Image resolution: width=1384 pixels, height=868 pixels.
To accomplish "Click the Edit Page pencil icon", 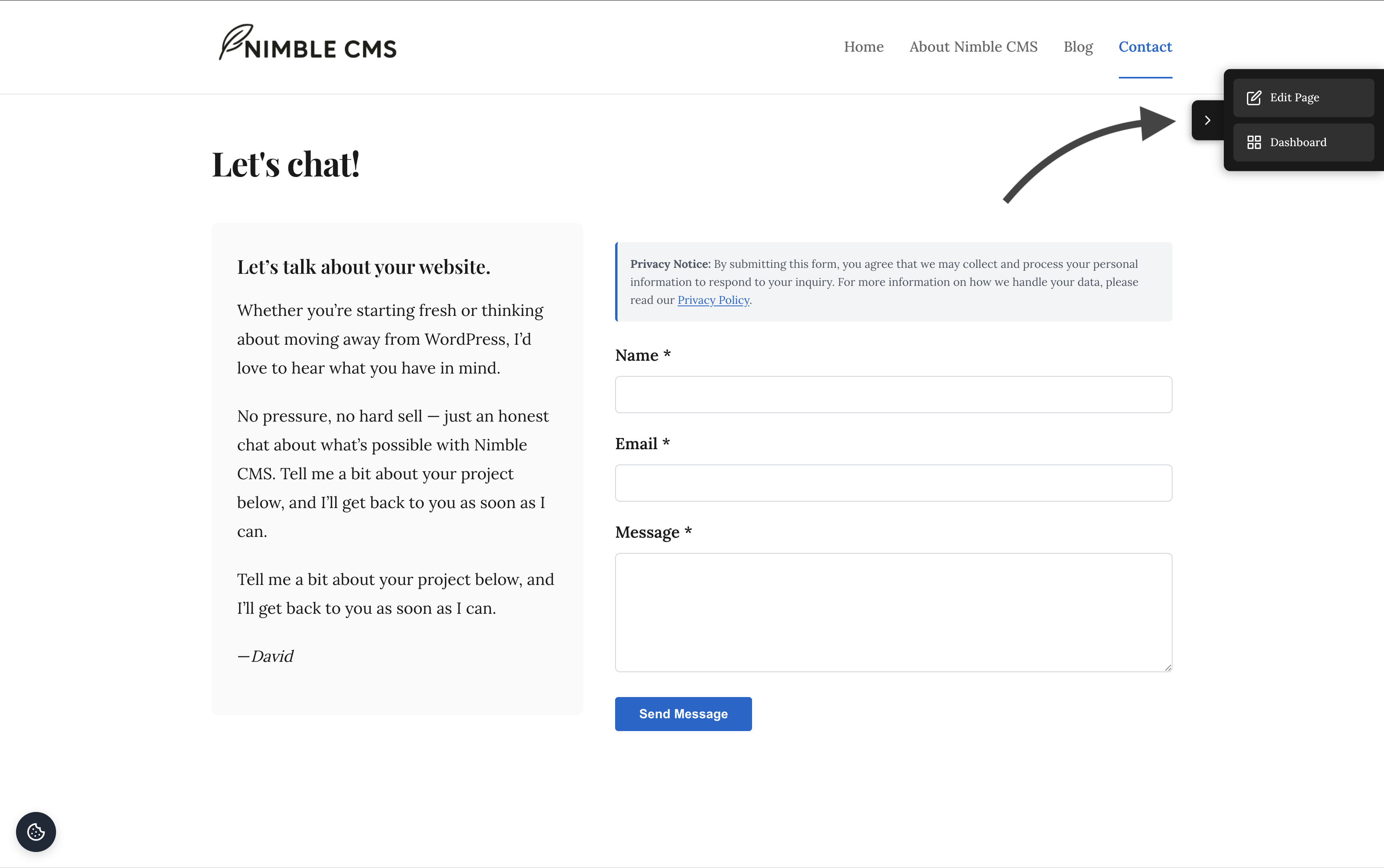I will point(1254,98).
